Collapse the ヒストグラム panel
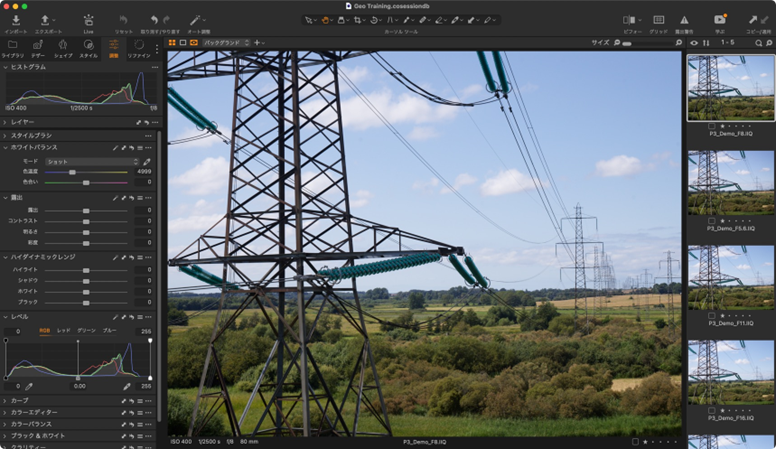Image resolution: width=776 pixels, height=449 pixels. point(5,67)
